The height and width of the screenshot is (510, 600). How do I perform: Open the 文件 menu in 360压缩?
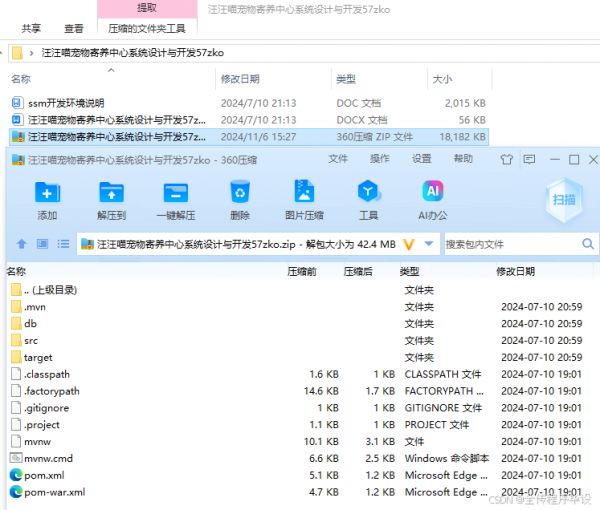(338, 159)
